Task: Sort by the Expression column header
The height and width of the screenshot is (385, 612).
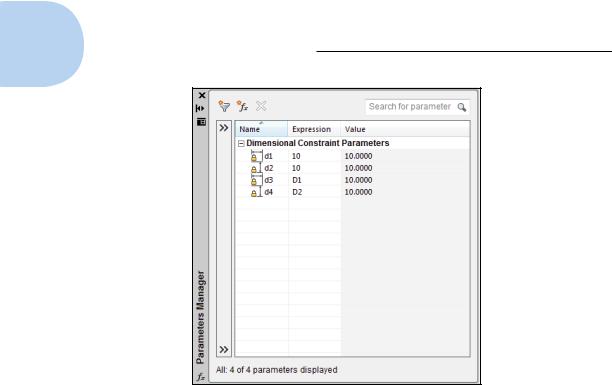Action: click(314, 129)
